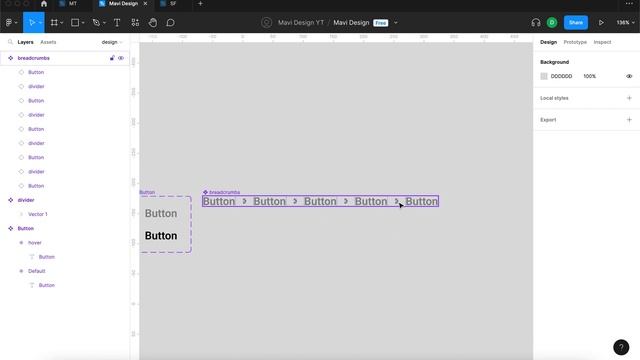Select the Default variant layer
The width and height of the screenshot is (640, 360).
pyautogui.click(x=65, y=271)
